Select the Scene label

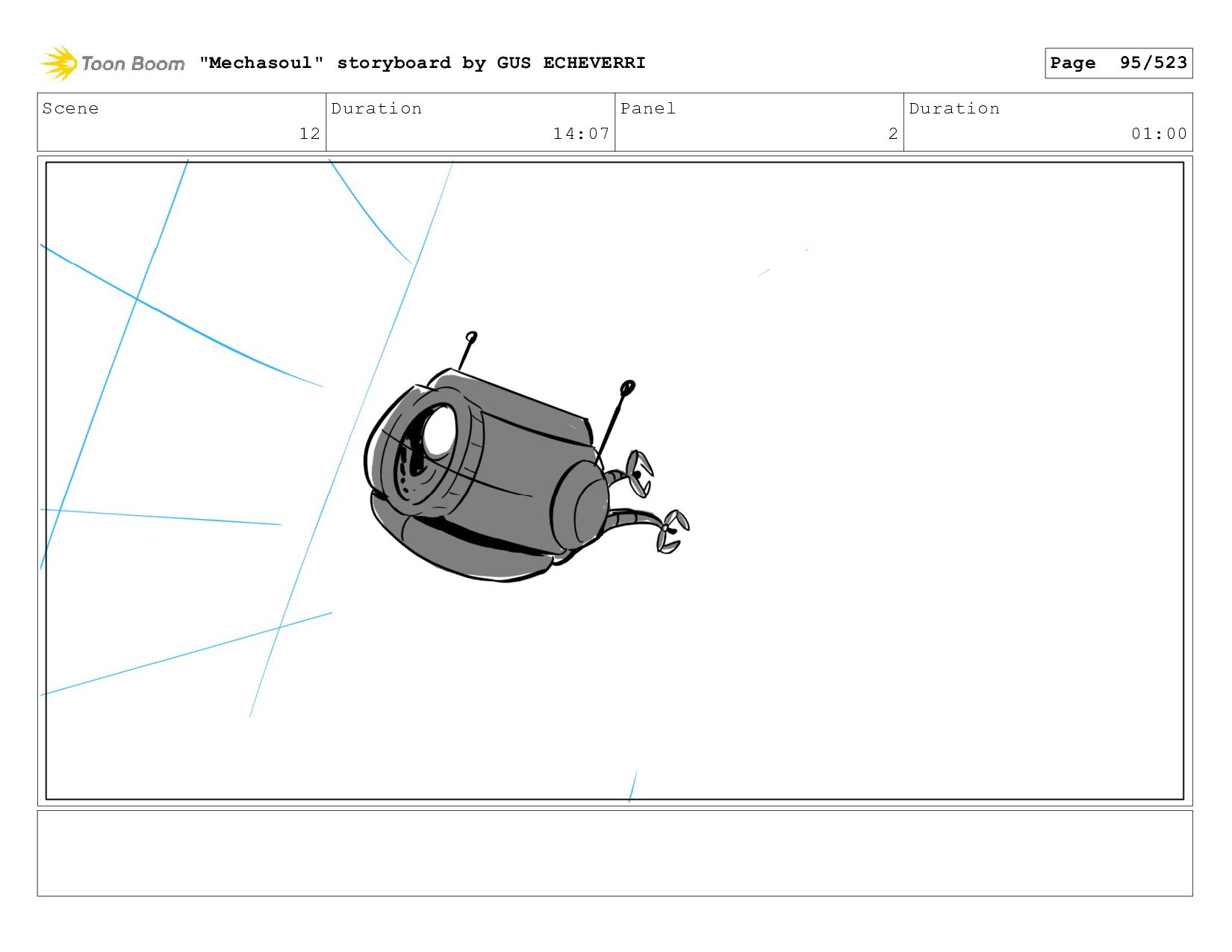pyautogui.click(x=70, y=108)
